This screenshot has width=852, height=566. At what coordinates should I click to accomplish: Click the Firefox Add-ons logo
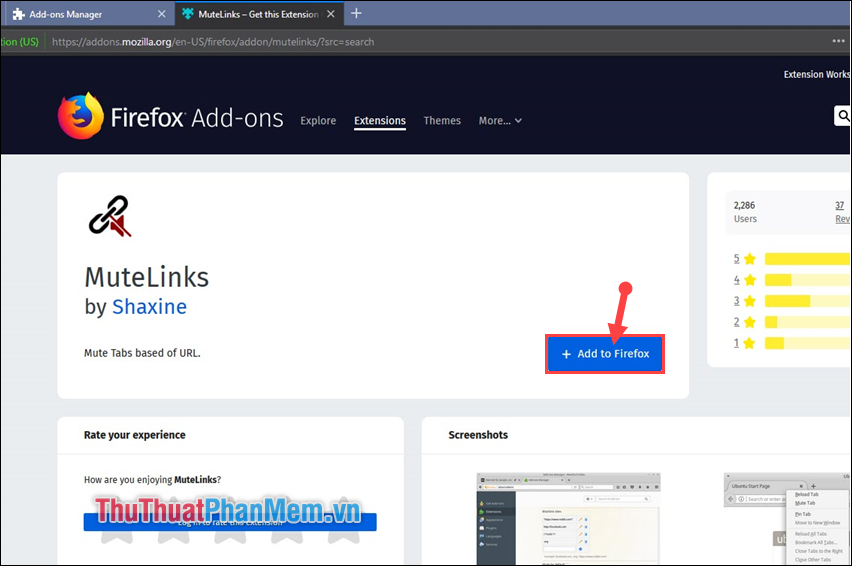pos(170,116)
